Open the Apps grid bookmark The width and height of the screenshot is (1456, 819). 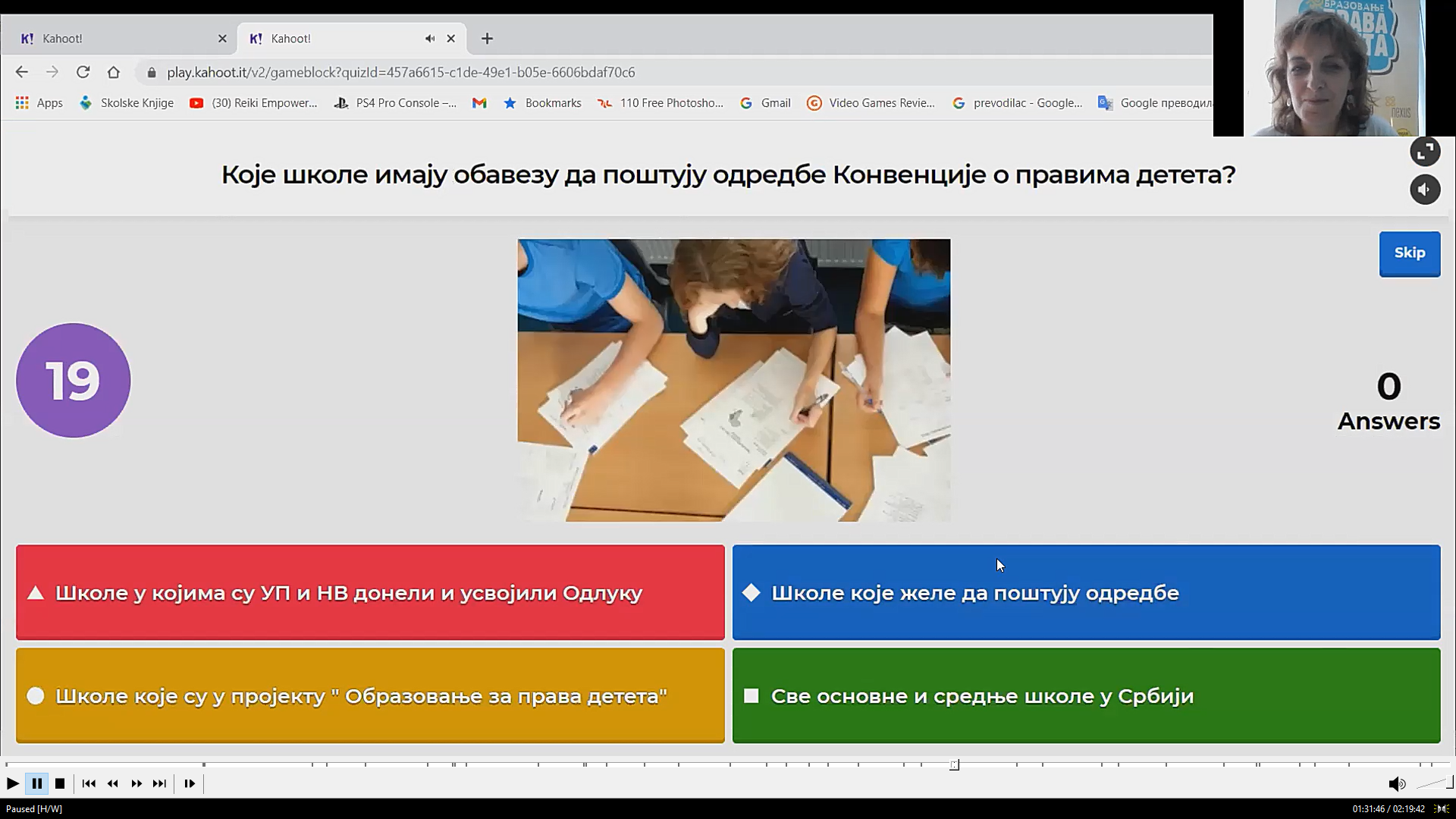point(39,103)
